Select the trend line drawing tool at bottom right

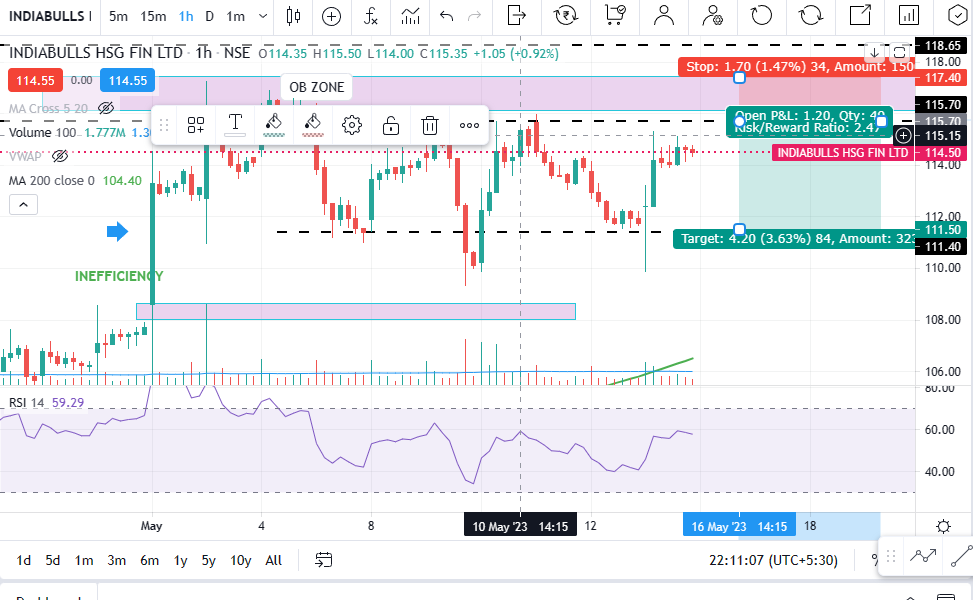click(962, 557)
